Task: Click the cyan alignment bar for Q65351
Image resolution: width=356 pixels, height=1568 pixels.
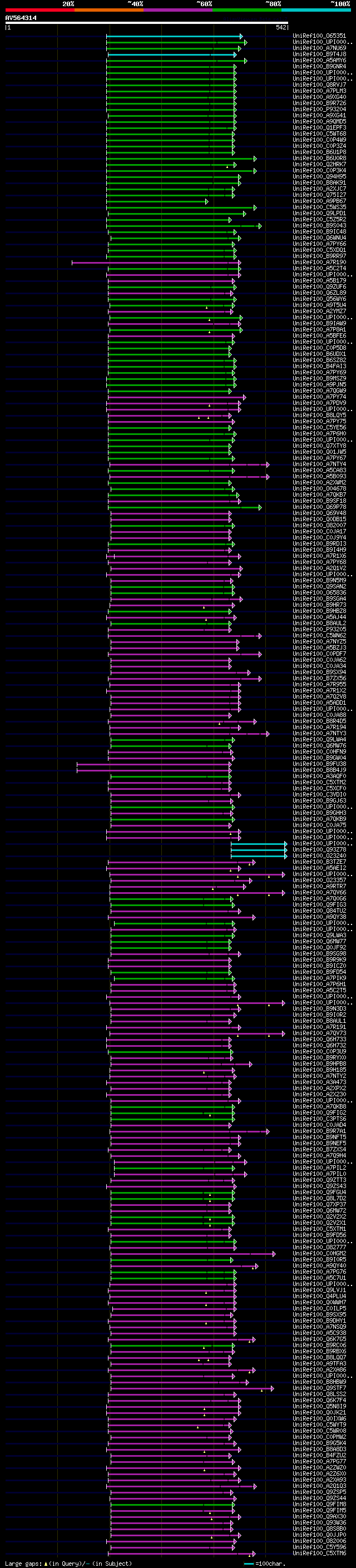Action: tap(175, 36)
